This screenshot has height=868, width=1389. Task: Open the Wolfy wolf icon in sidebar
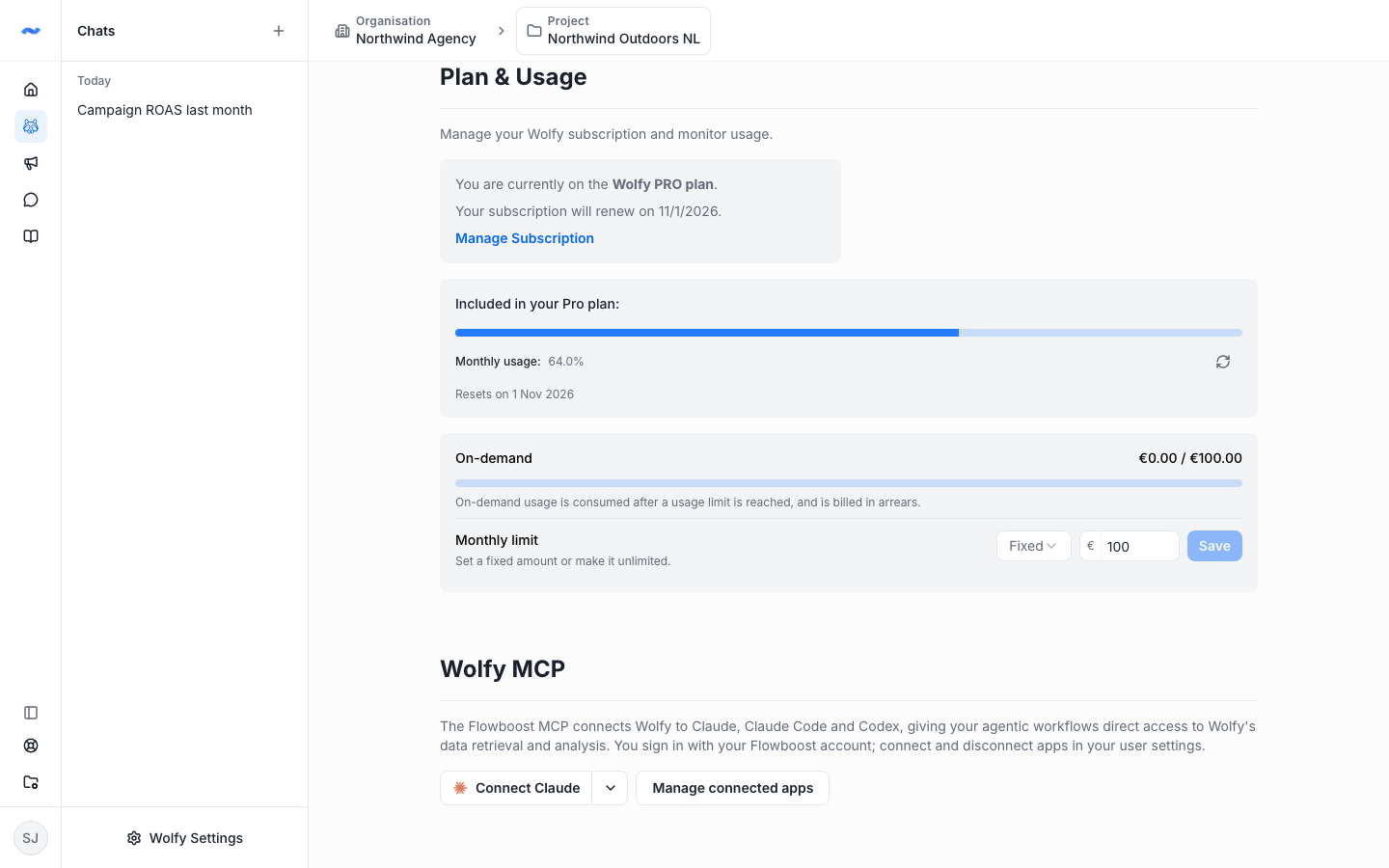tap(31, 126)
